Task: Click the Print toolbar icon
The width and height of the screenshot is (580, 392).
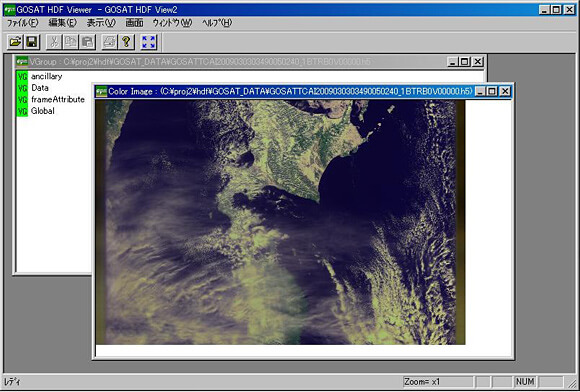Action: 109,42
